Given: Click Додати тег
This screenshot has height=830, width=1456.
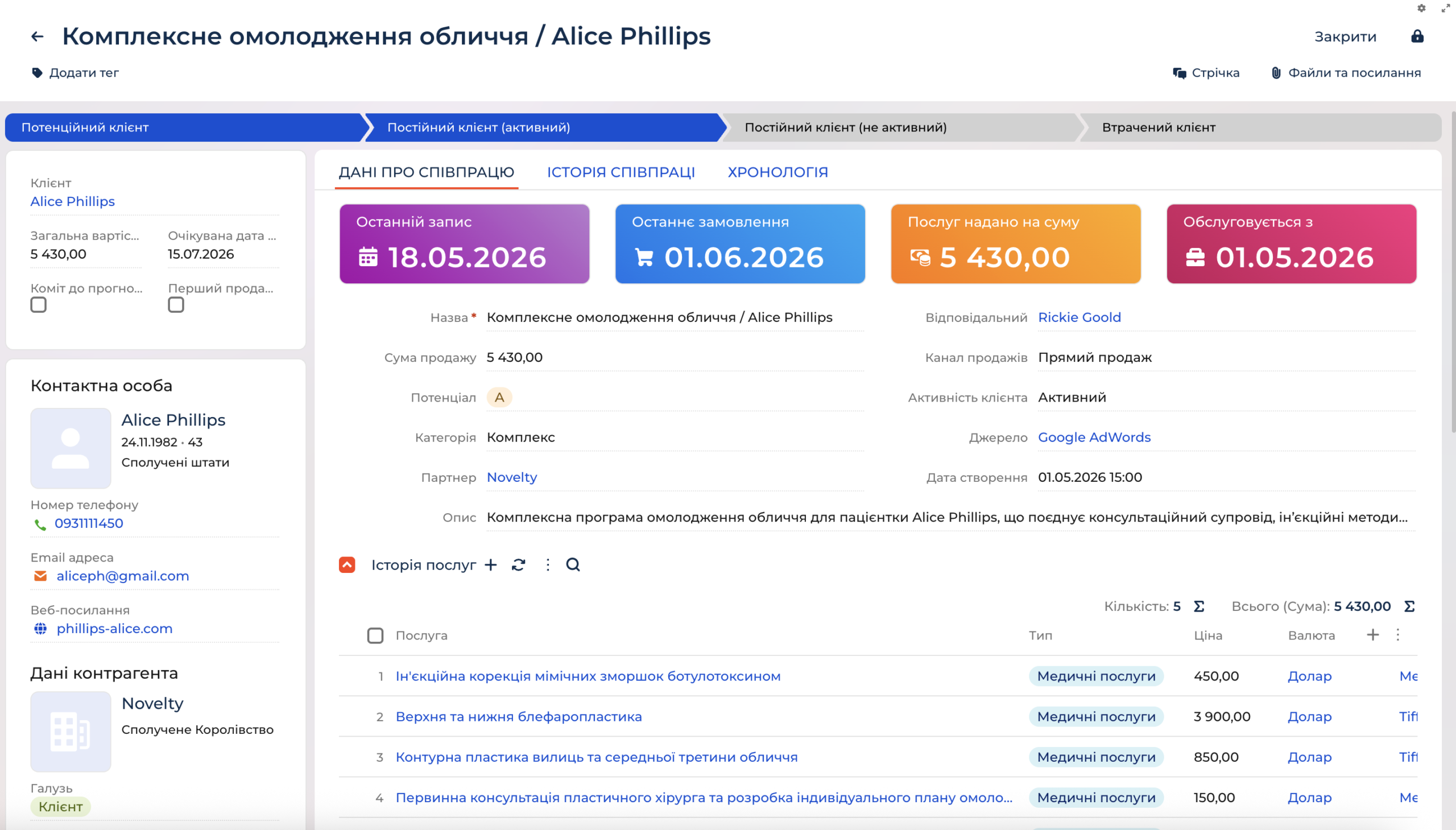Looking at the screenshot, I should pos(84,73).
